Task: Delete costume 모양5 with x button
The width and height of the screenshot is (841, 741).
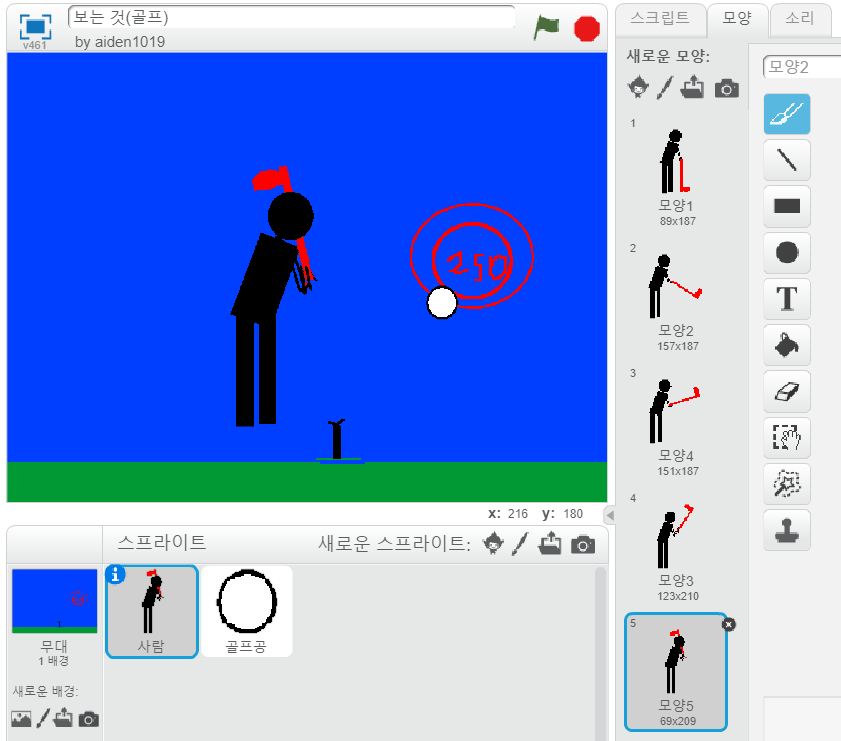Action: point(728,624)
